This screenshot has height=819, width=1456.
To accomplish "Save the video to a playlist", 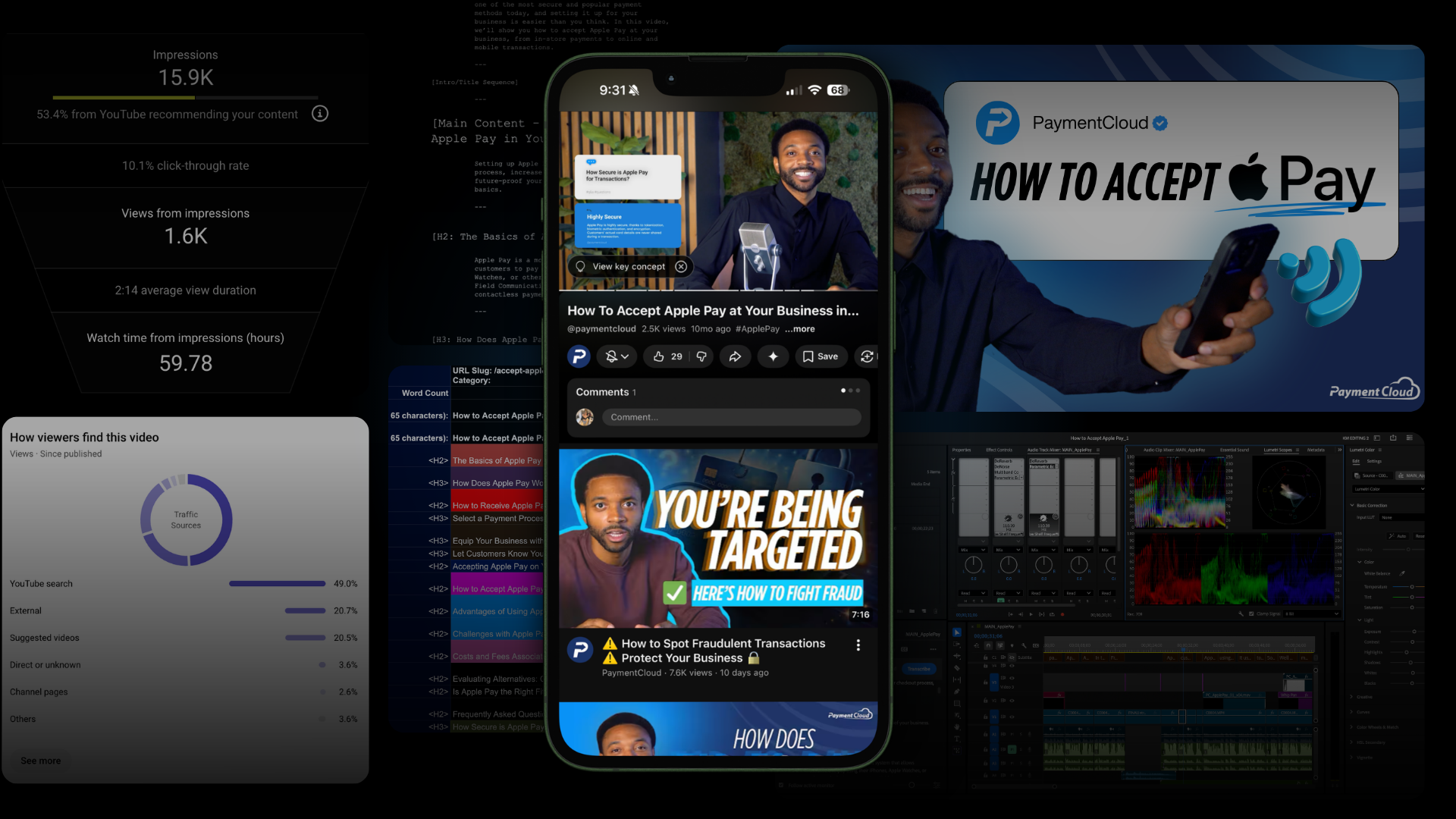I will point(821,356).
